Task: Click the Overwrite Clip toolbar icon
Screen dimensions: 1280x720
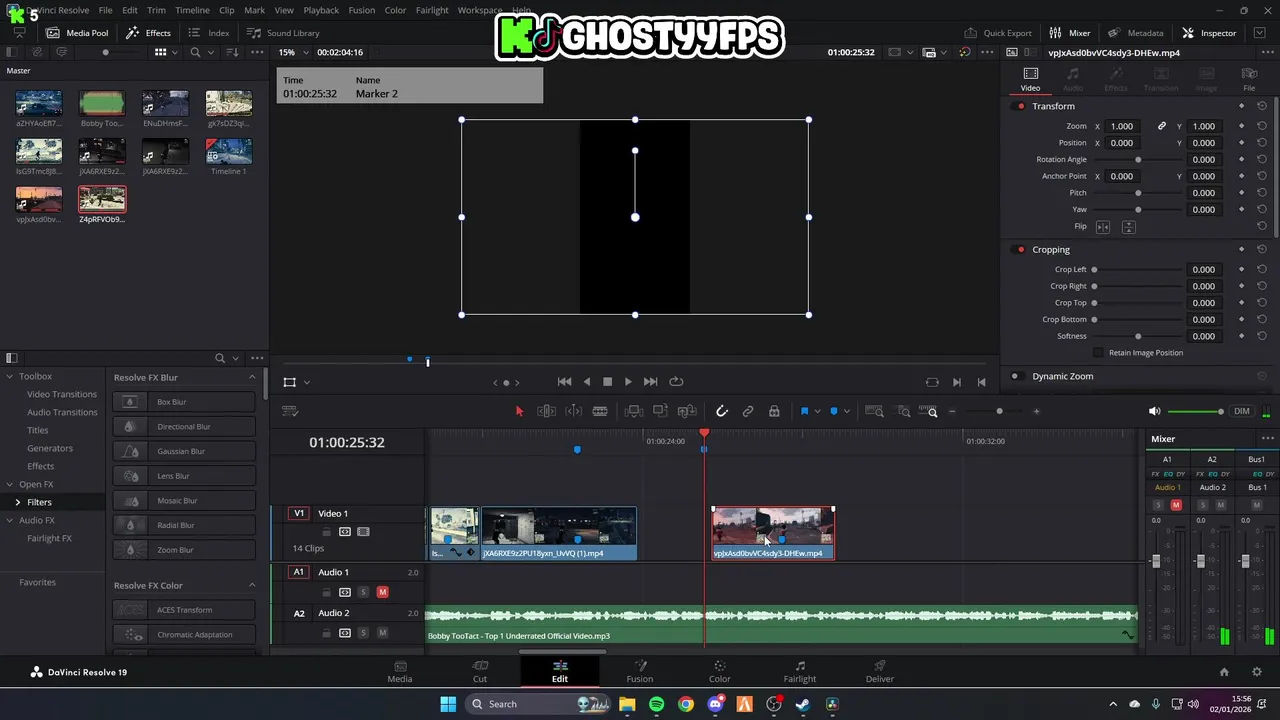Action: click(660, 411)
